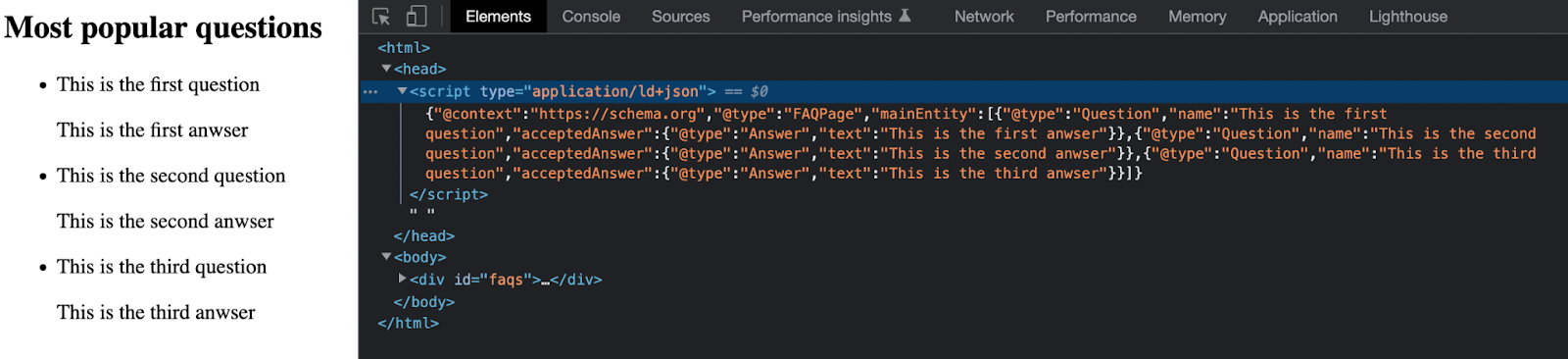The height and width of the screenshot is (359, 1568).
Task: Switch to the Console tab
Action: pos(591,17)
